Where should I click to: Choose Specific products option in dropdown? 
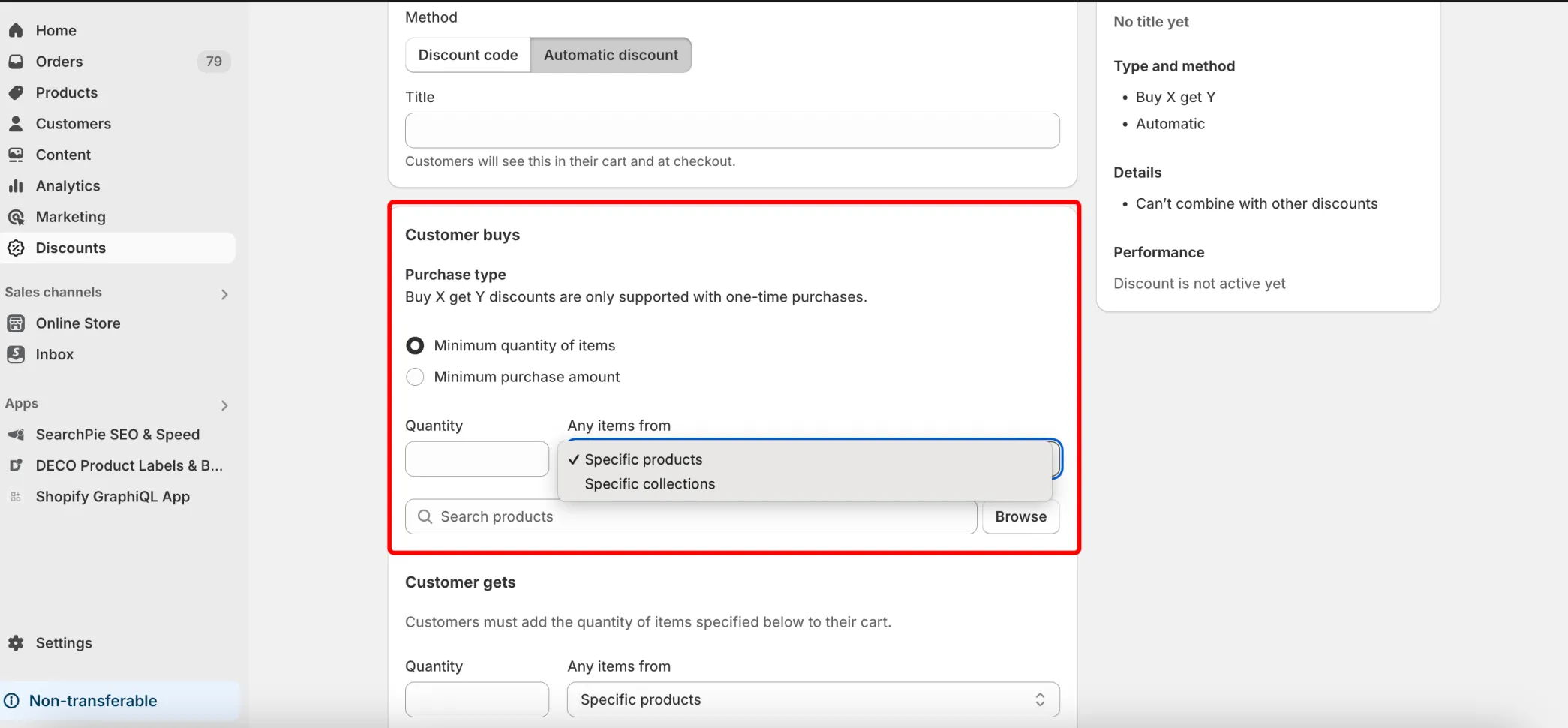pyautogui.click(x=805, y=459)
